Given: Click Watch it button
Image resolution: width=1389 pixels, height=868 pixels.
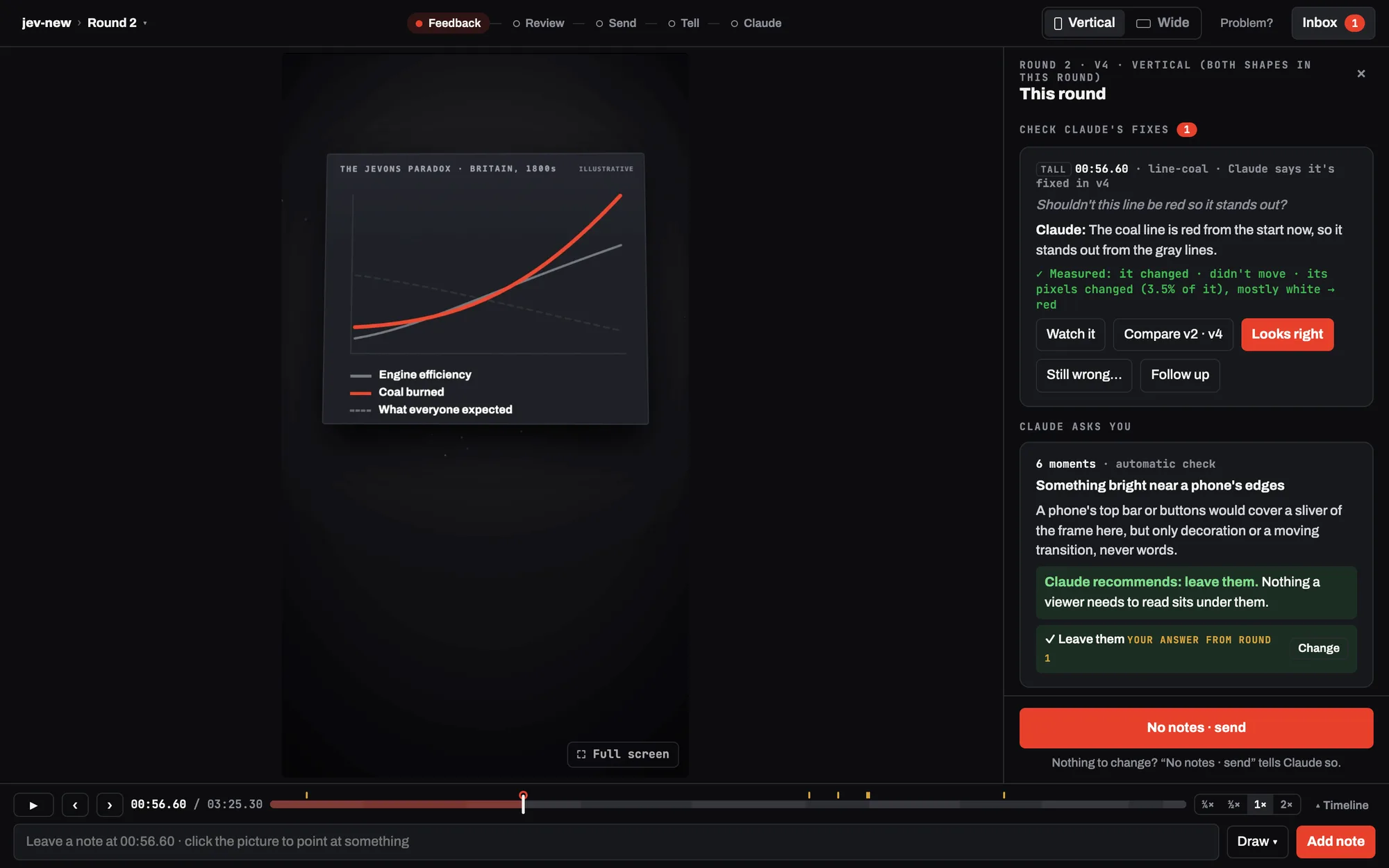Looking at the screenshot, I should (1070, 335).
